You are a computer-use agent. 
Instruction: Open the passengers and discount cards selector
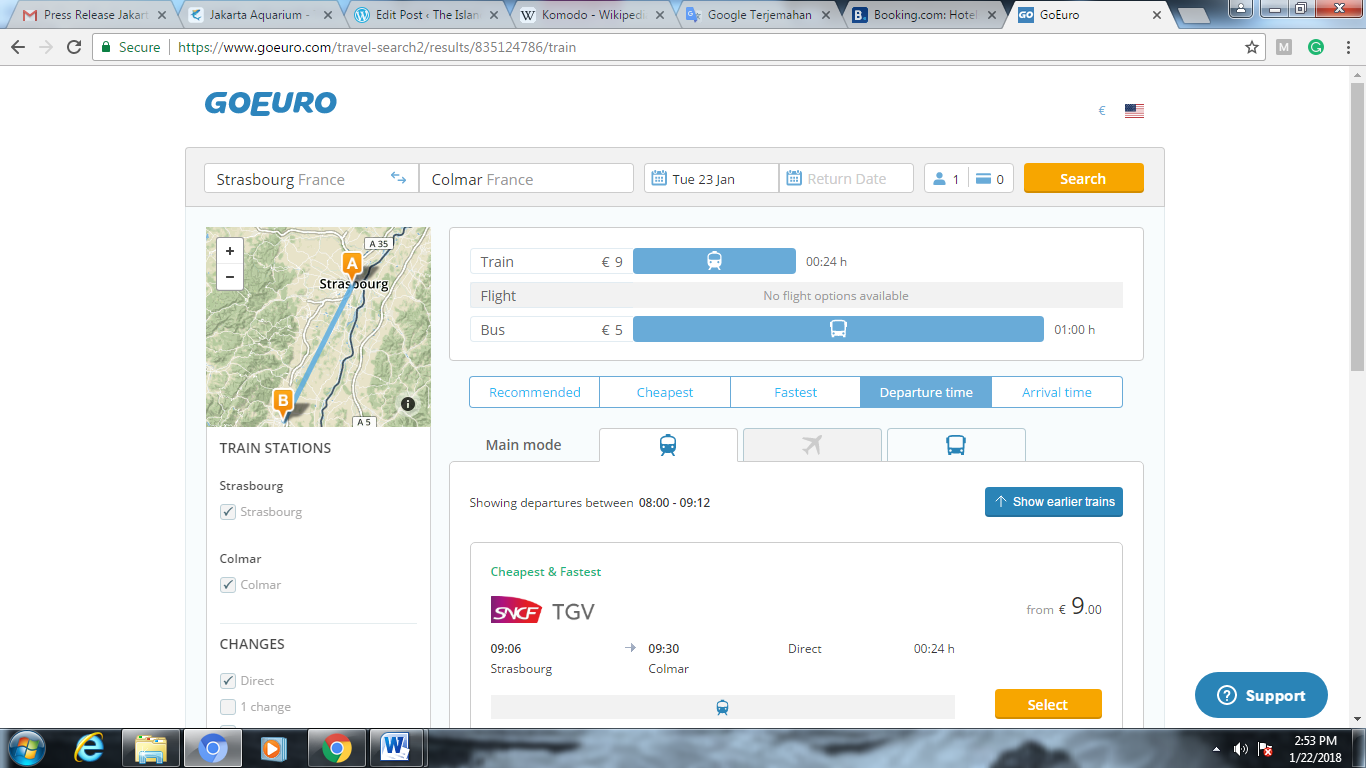(x=968, y=179)
